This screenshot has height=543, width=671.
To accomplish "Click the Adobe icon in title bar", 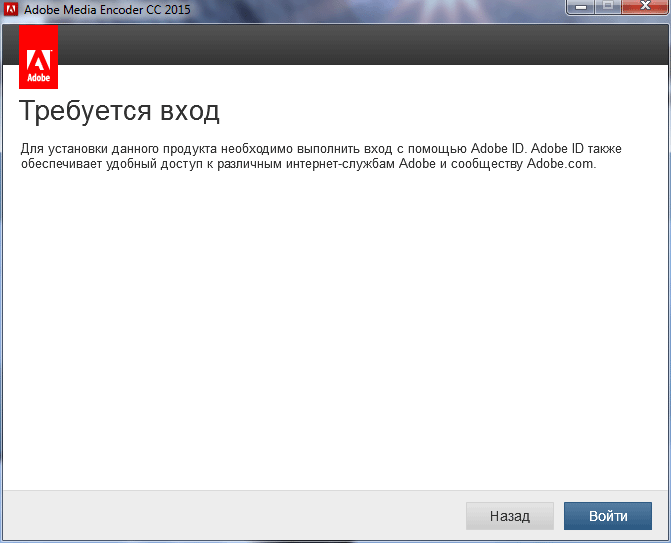I will pos(11,9).
